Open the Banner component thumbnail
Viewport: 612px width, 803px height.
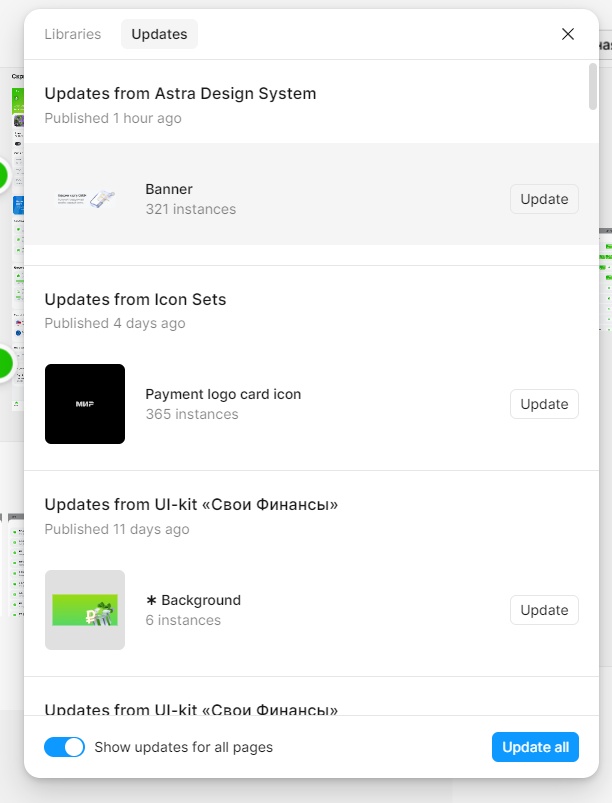pos(85,199)
